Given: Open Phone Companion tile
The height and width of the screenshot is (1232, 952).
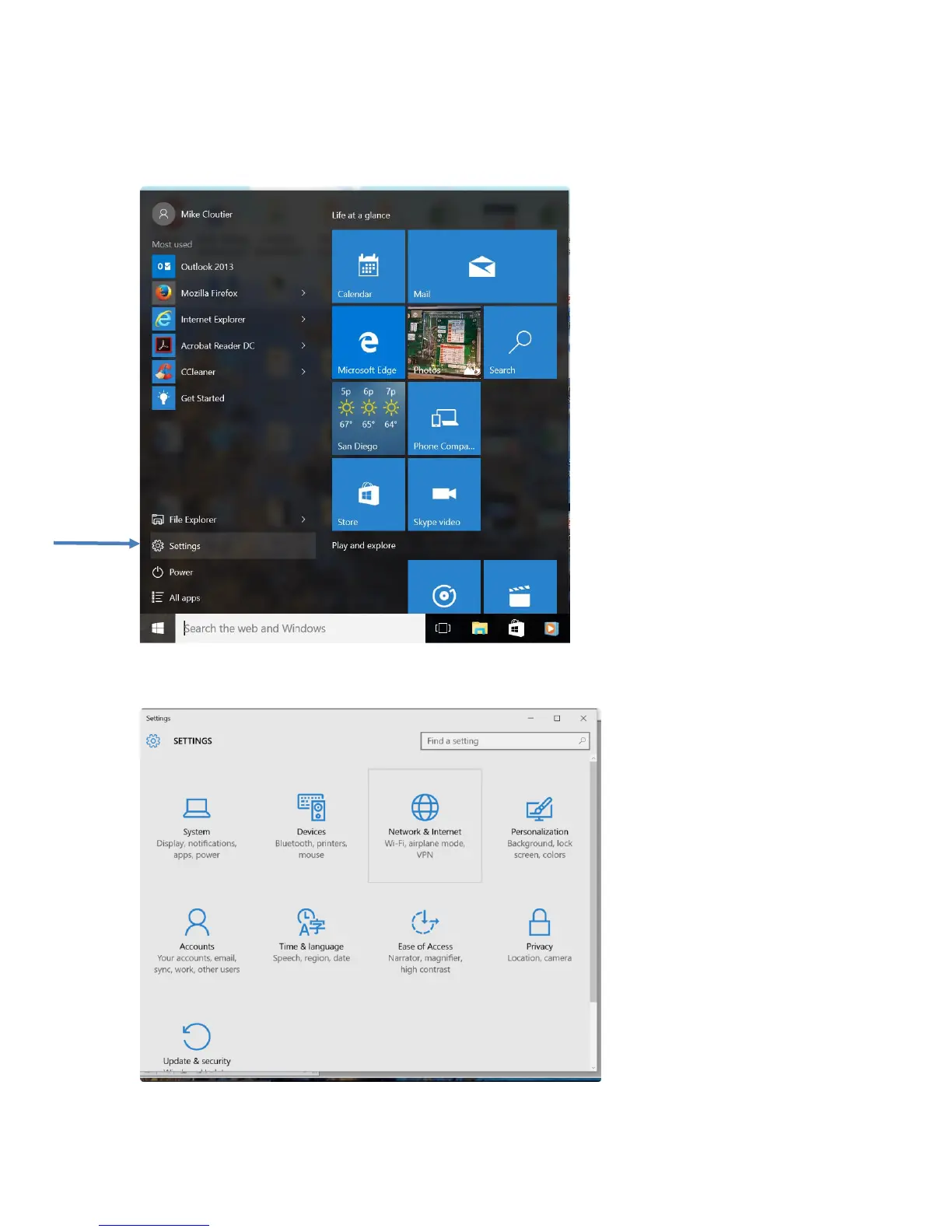Looking at the screenshot, I should [444, 418].
